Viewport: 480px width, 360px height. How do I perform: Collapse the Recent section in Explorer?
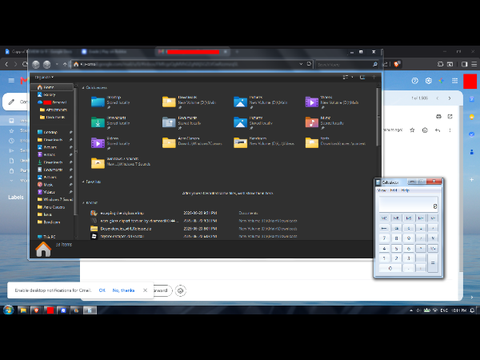pyautogui.click(x=83, y=203)
